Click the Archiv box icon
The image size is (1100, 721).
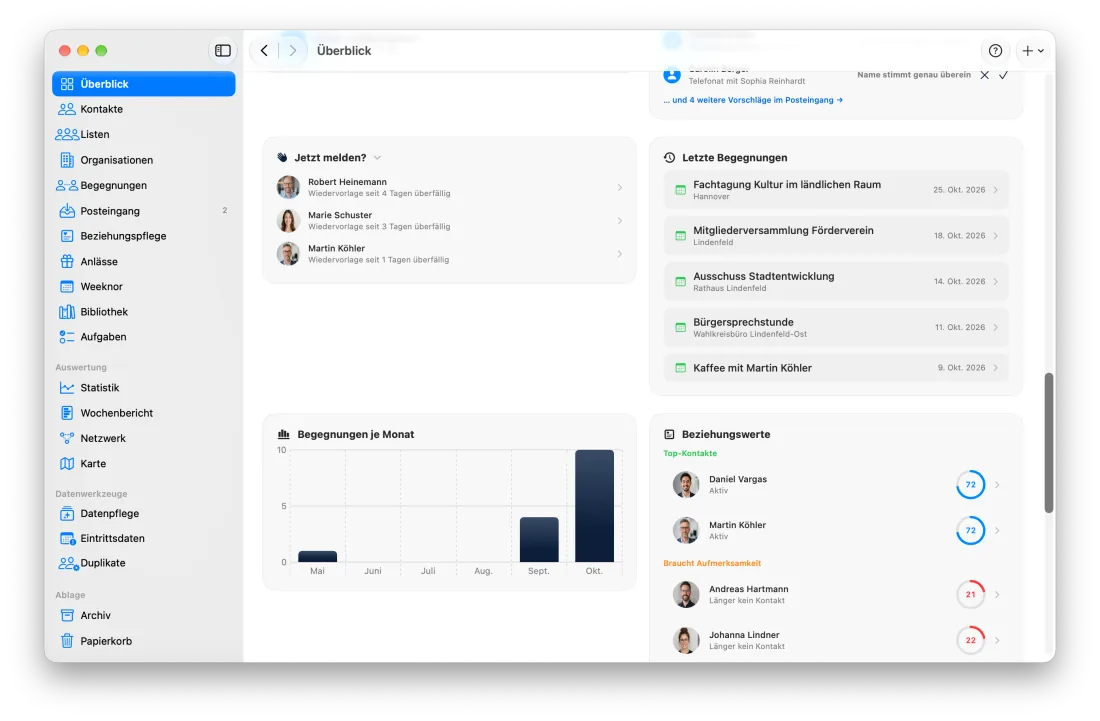point(67,615)
